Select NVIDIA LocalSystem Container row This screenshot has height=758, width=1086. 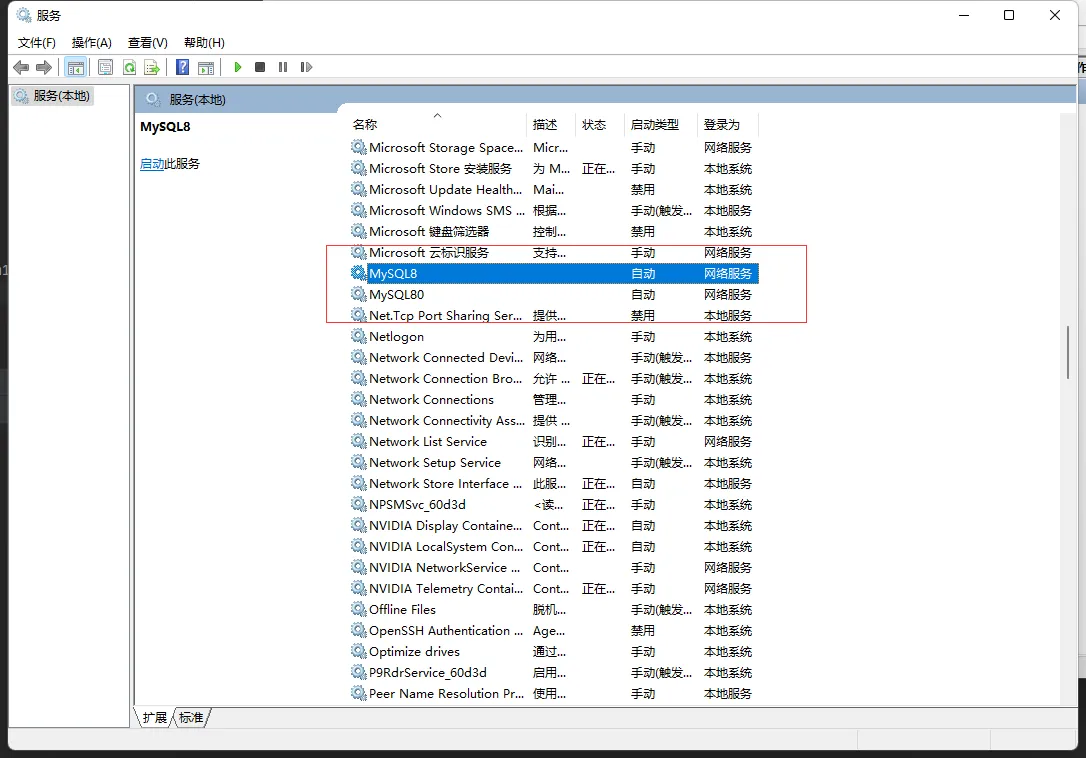click(554, 547)
